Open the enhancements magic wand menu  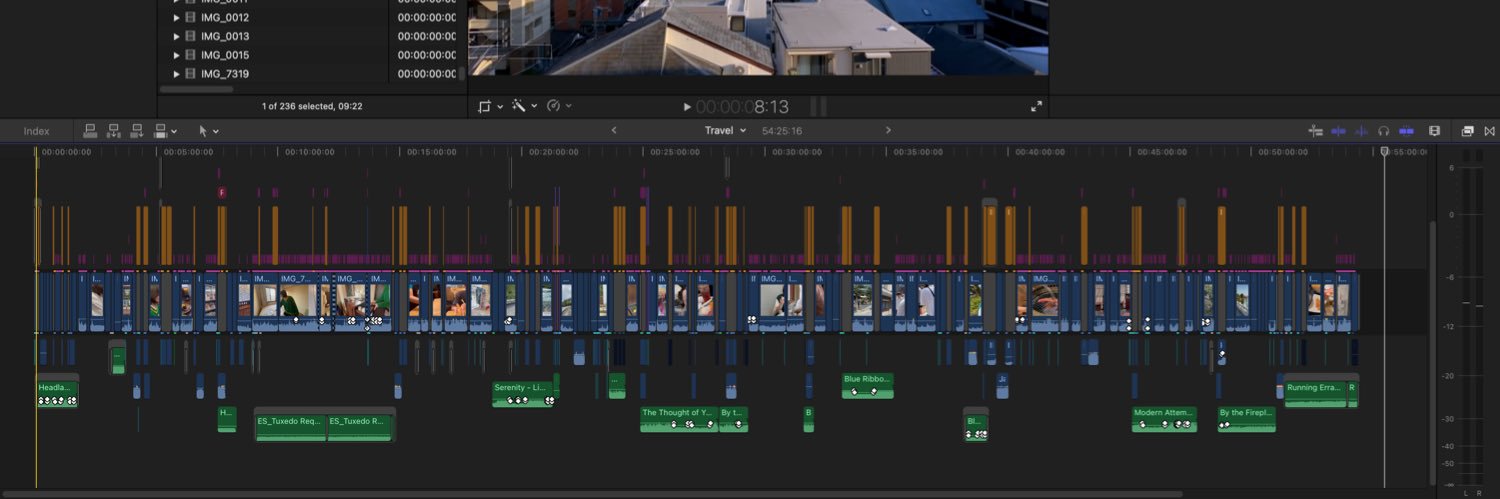pyautogui.click(x=525, y=106)
